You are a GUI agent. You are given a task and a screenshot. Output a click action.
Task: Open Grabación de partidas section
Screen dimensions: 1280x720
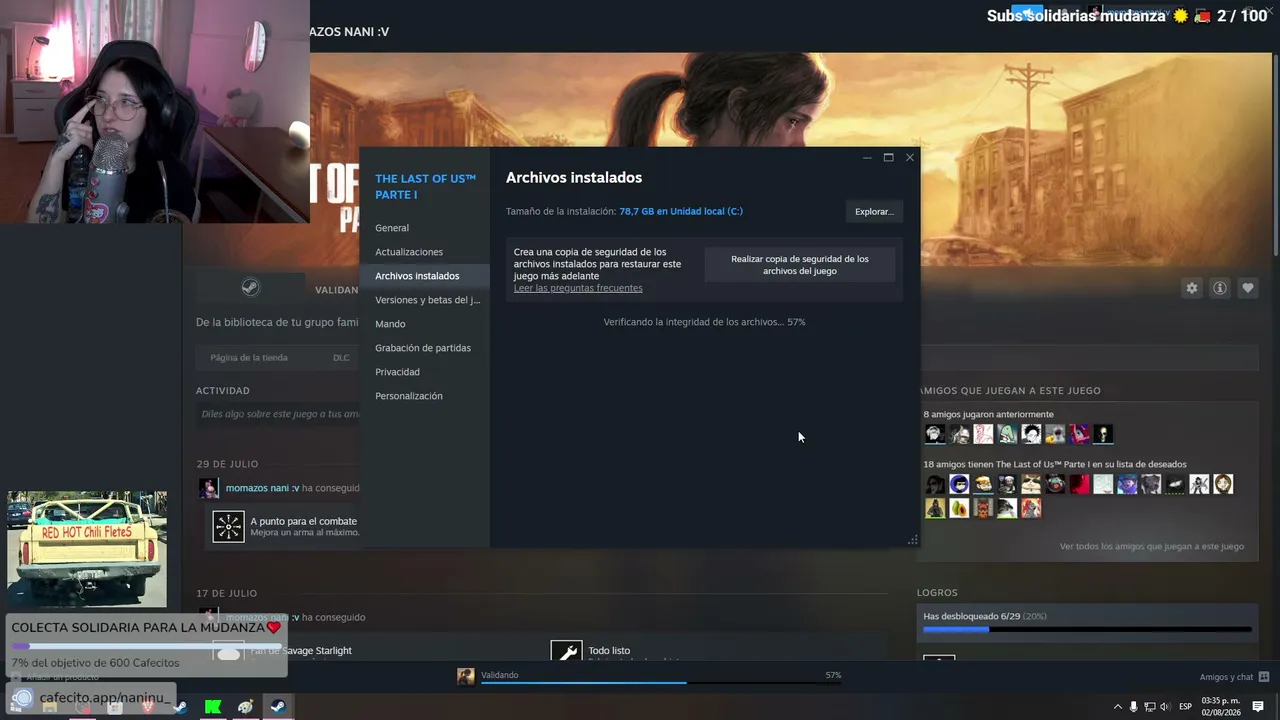(425, 348)
